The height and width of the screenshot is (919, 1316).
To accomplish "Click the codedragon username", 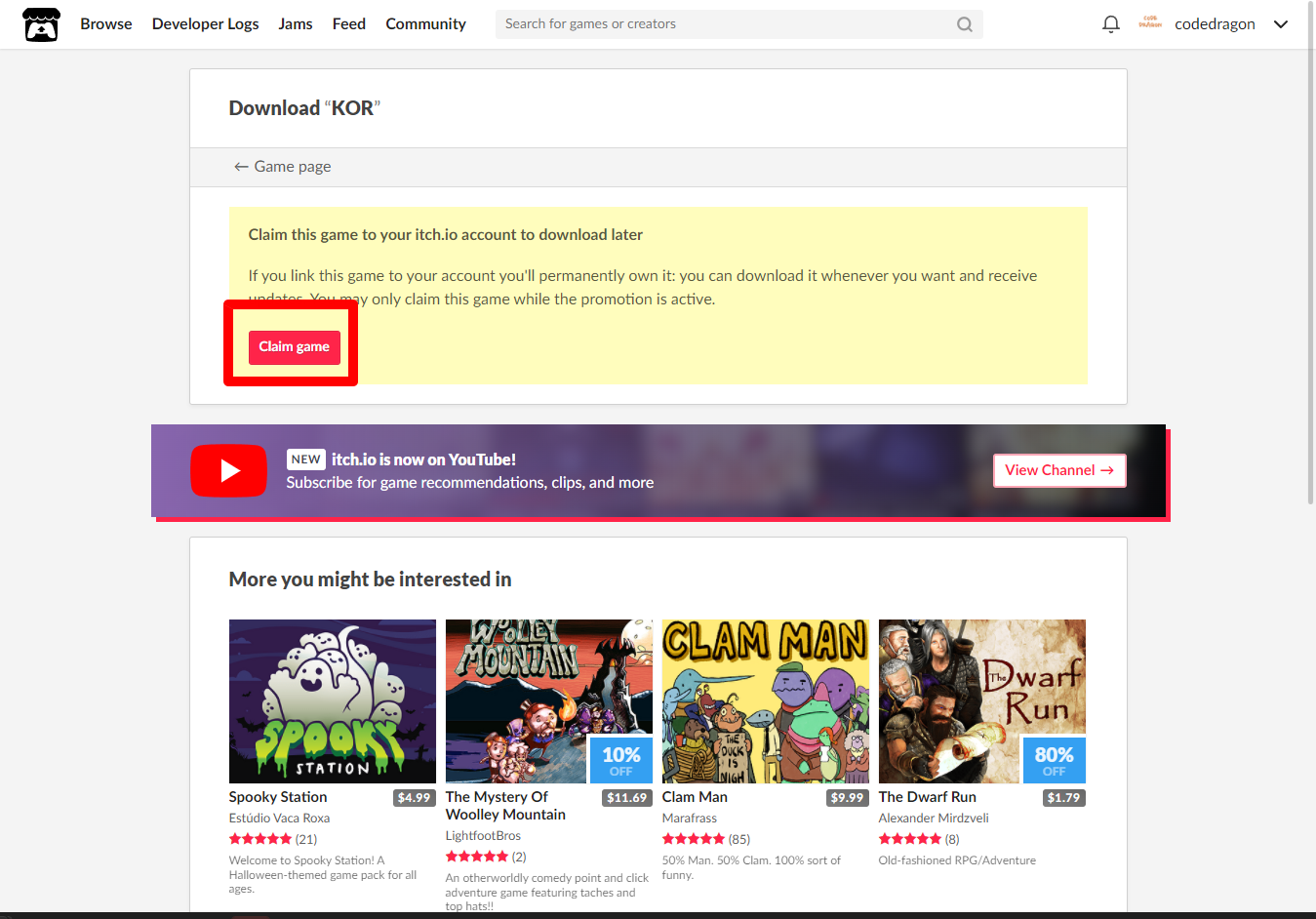I will (x=1215, y=24).
